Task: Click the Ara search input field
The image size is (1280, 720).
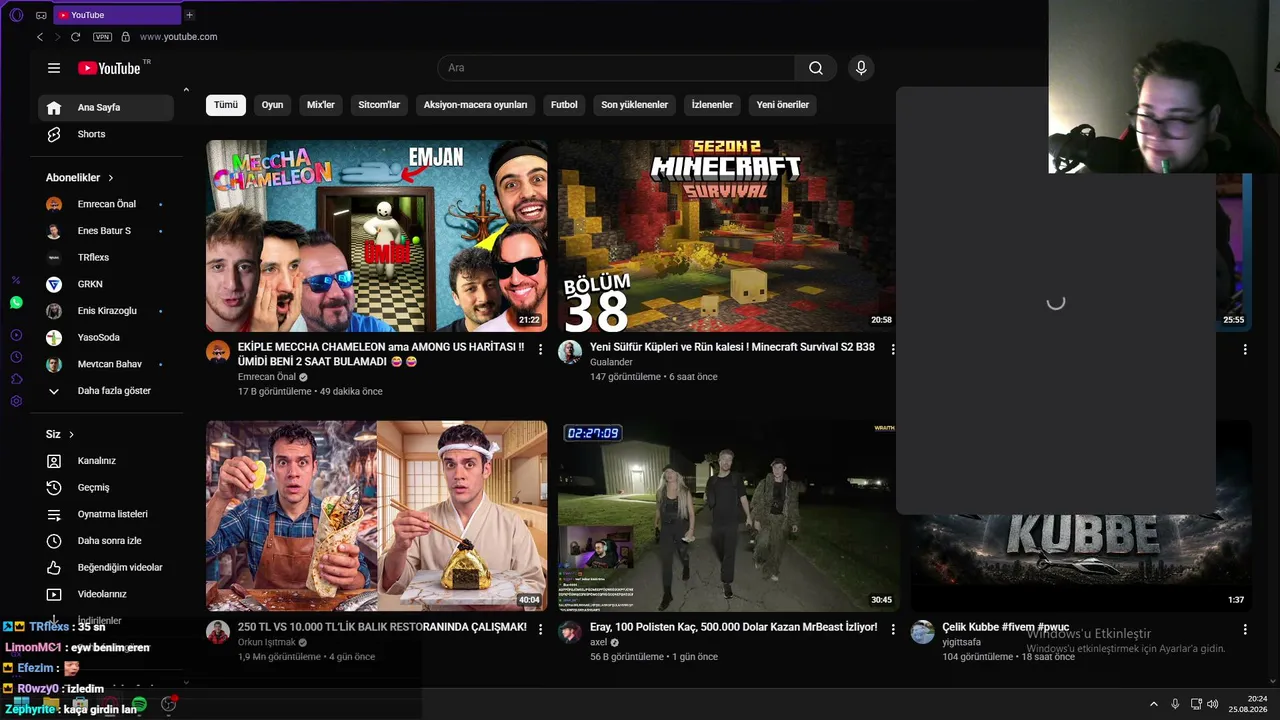Action: [616, 68]
